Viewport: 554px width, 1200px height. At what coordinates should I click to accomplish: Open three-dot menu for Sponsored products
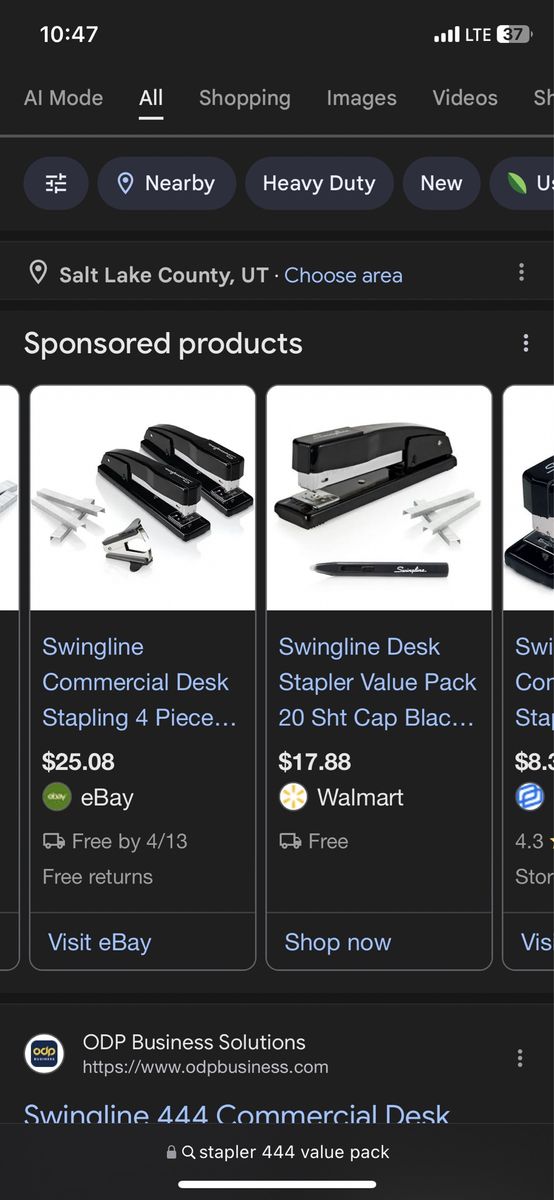coord(525,343)
